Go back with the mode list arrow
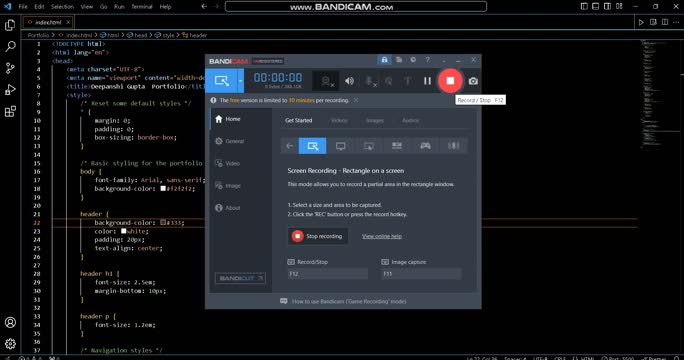 (x=289, y=146)
